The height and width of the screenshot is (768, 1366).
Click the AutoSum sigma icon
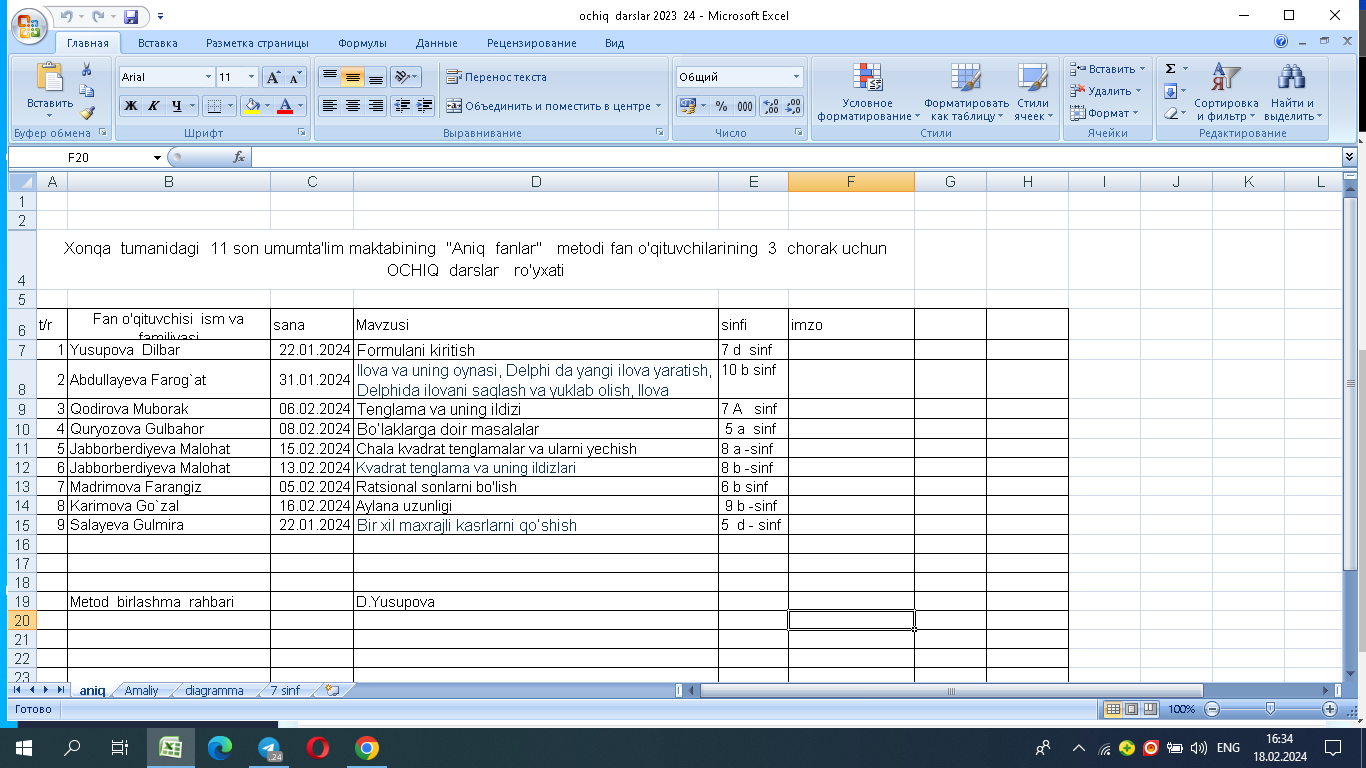click(1170, 69)
